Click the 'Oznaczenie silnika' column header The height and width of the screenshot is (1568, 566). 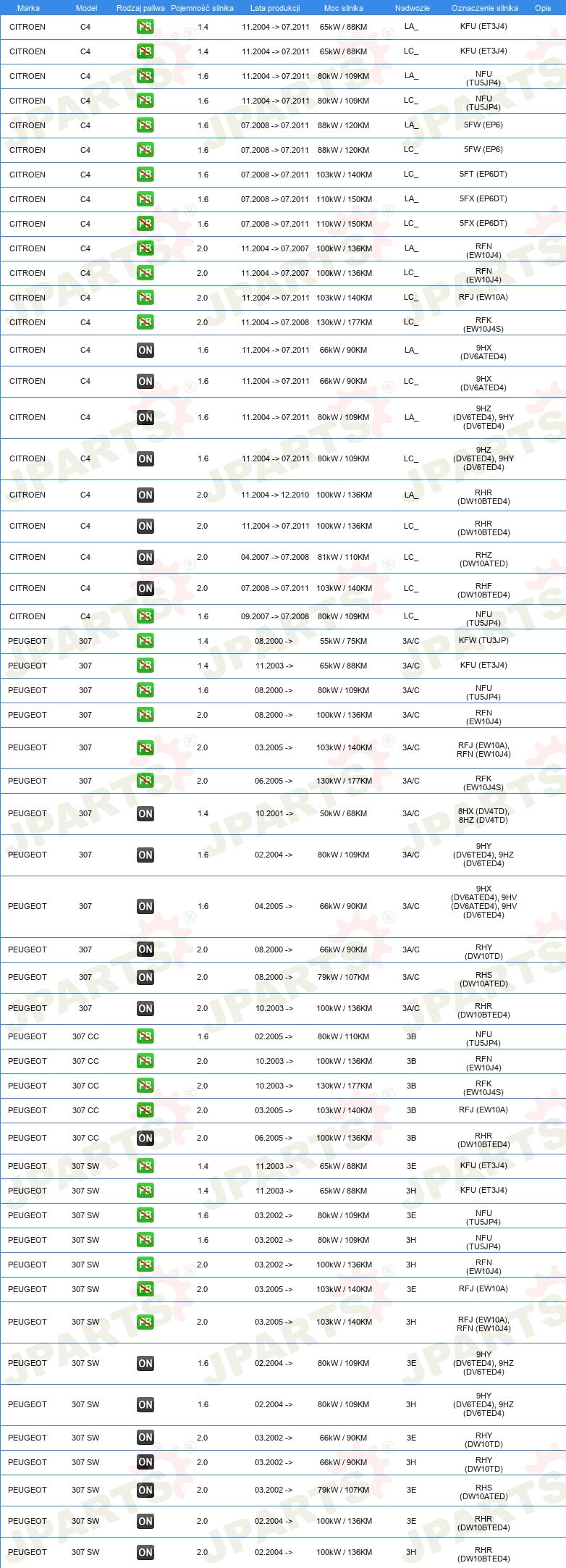[x=485, y=8]
